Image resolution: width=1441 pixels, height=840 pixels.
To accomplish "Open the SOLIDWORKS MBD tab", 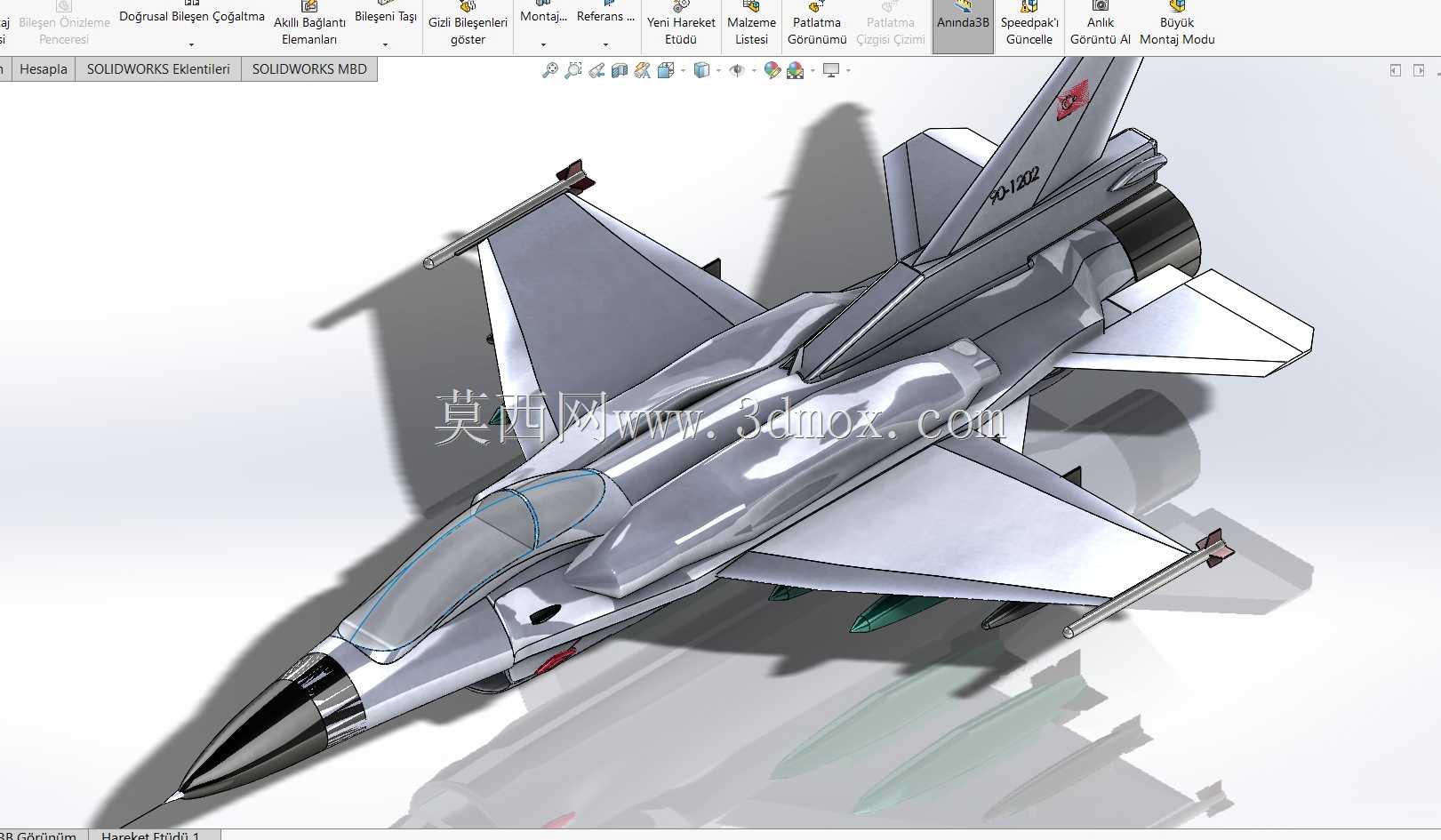I will point(309,69).
